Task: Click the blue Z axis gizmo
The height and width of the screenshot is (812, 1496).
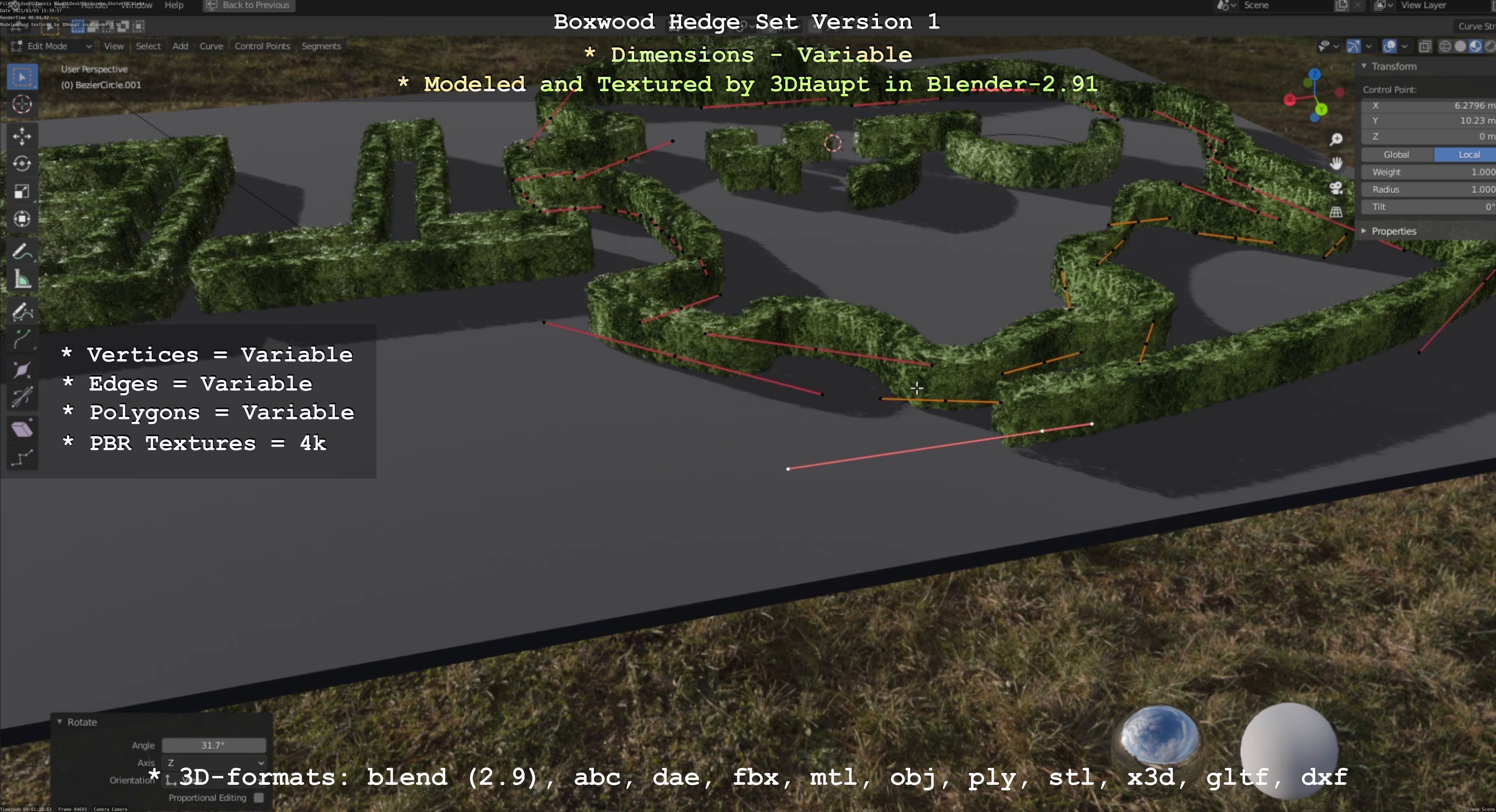Action: pos(1315,75)
